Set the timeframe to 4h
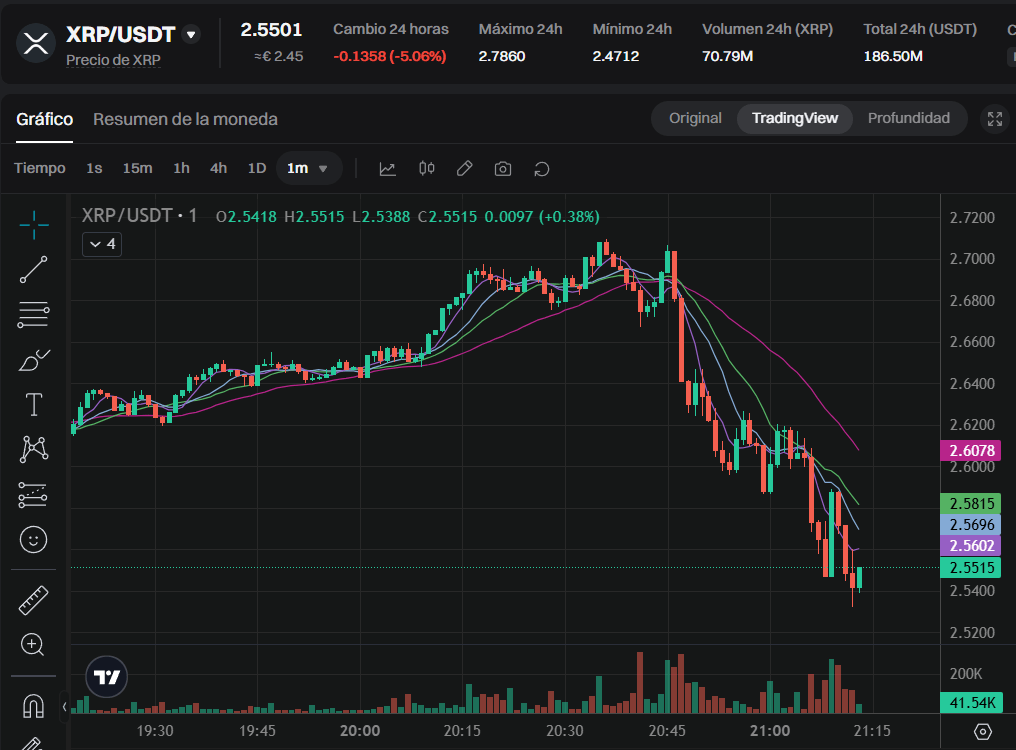 pyautogui.click(x=218, y=169)
